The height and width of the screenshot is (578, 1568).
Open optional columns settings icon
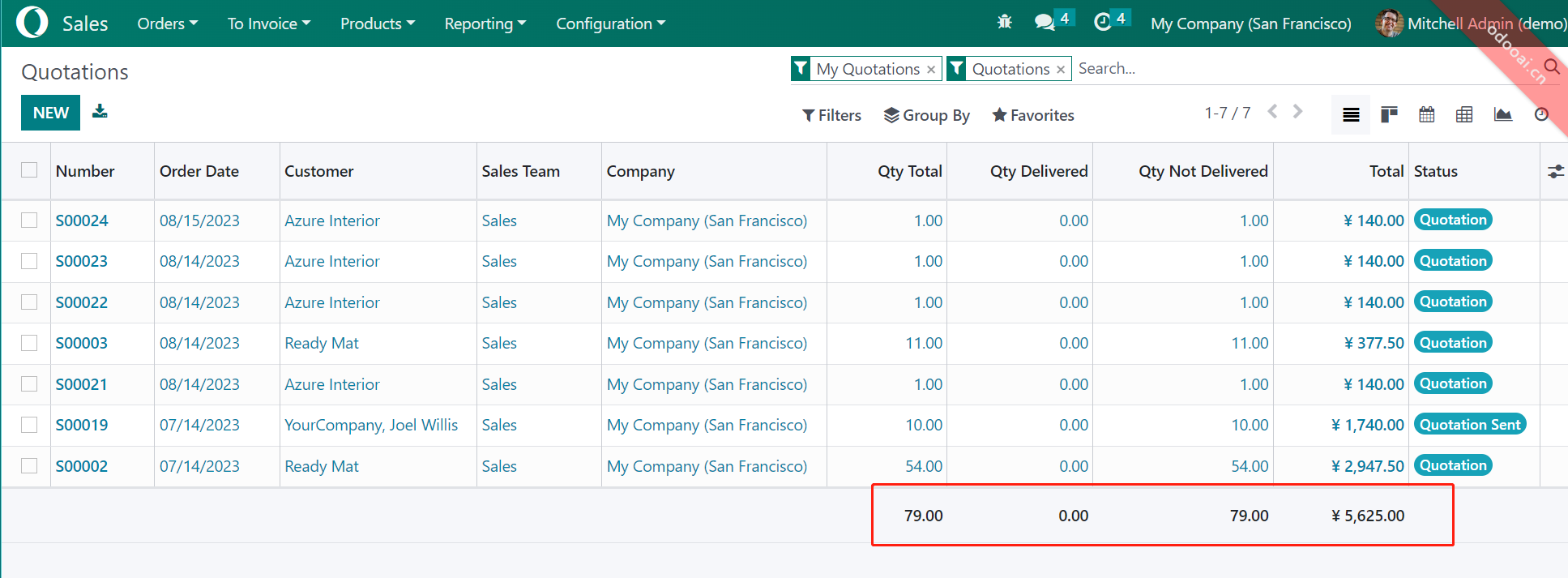1555,171
